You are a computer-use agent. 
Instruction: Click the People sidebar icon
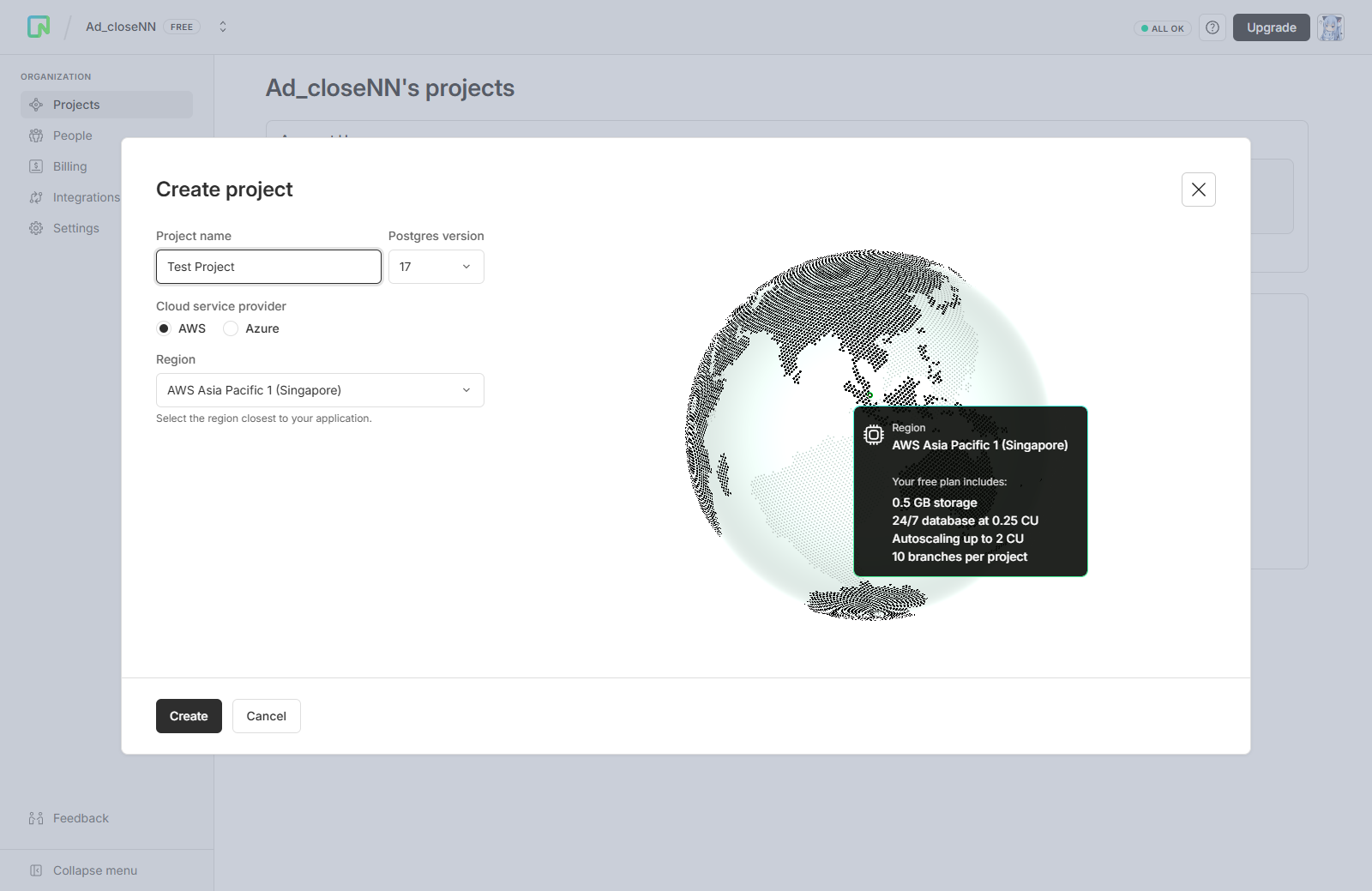[36, 135]
